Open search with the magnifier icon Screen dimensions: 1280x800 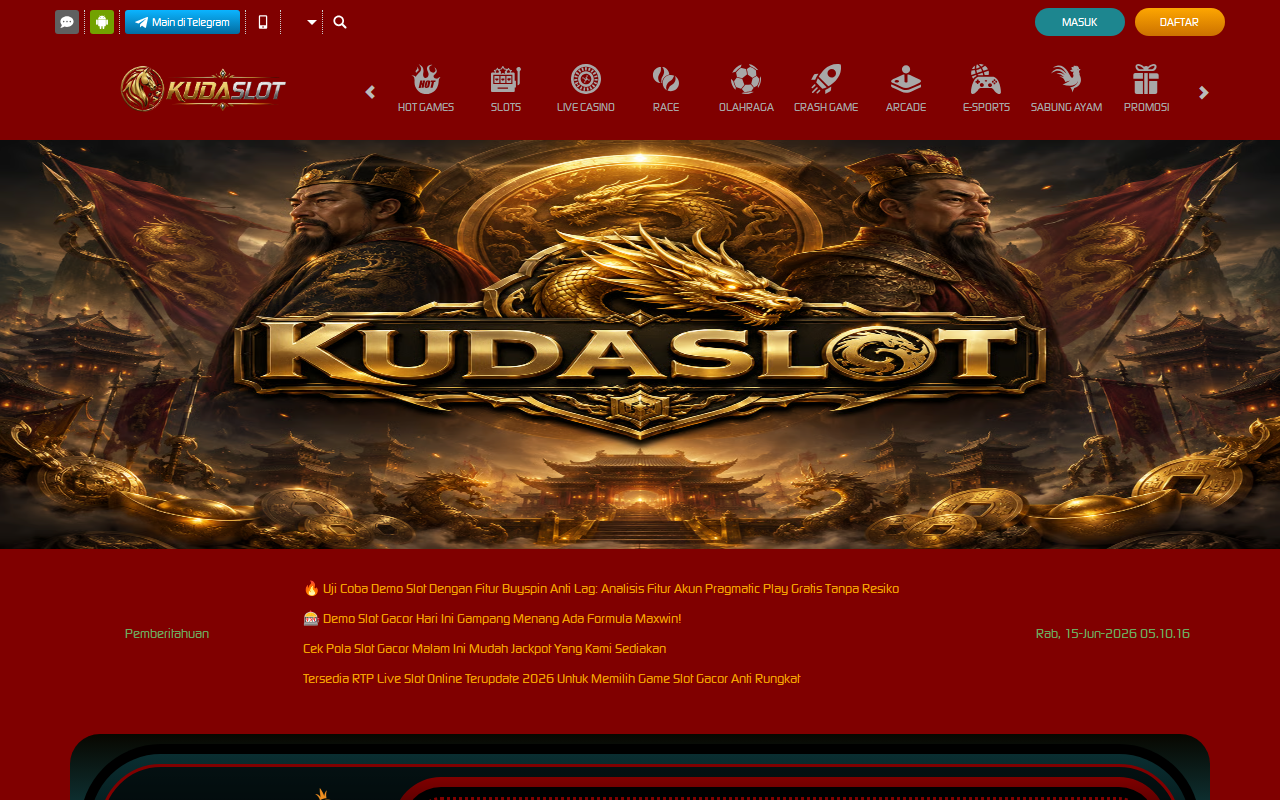point(340,22)
